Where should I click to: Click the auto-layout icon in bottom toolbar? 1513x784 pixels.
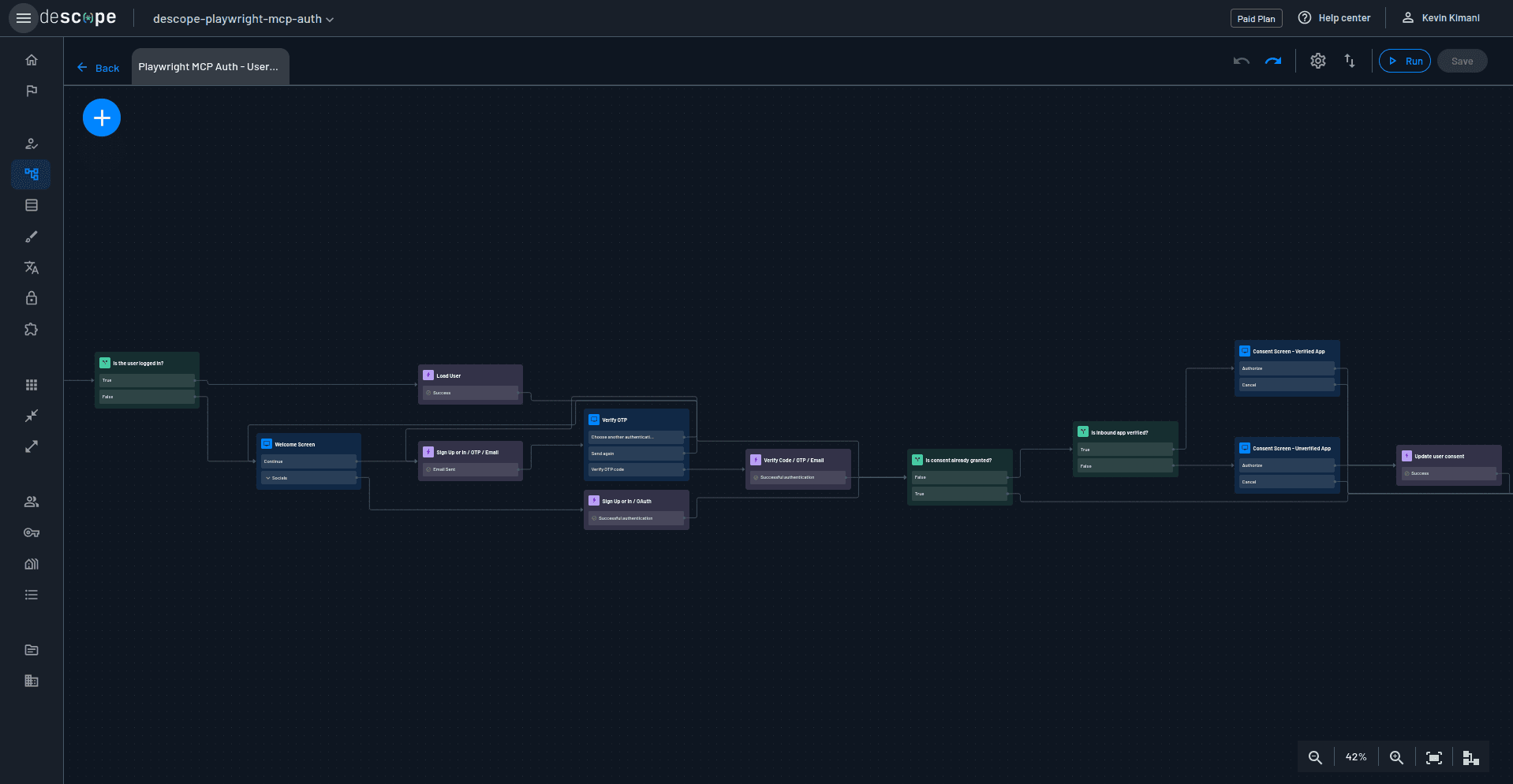tap(1470, 757)
